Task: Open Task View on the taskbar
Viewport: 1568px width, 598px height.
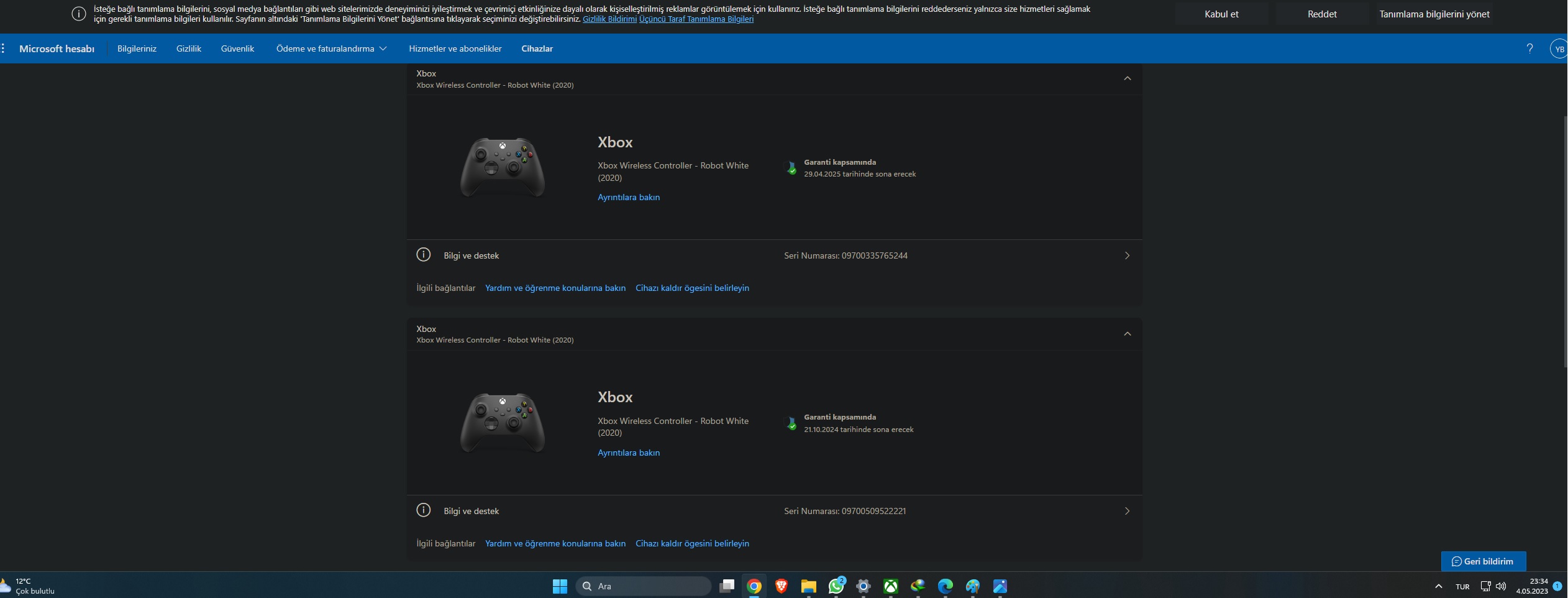Action: click(727, 586)
